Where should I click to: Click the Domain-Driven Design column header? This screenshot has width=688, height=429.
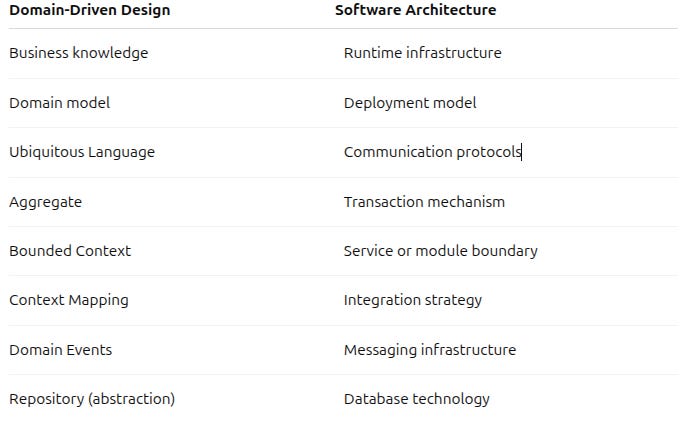90,10
